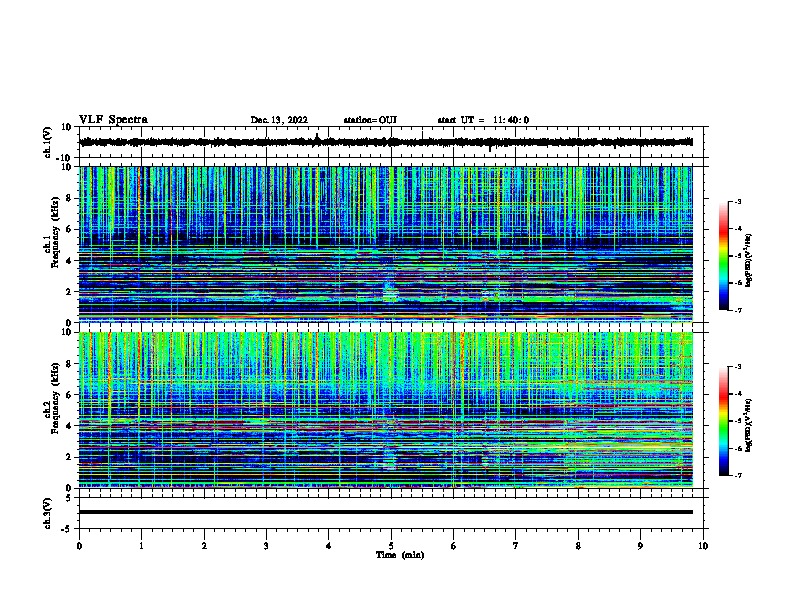Click the log(PSD) label beside ch.2 color bar
The image size is (792, 612).
748,425
